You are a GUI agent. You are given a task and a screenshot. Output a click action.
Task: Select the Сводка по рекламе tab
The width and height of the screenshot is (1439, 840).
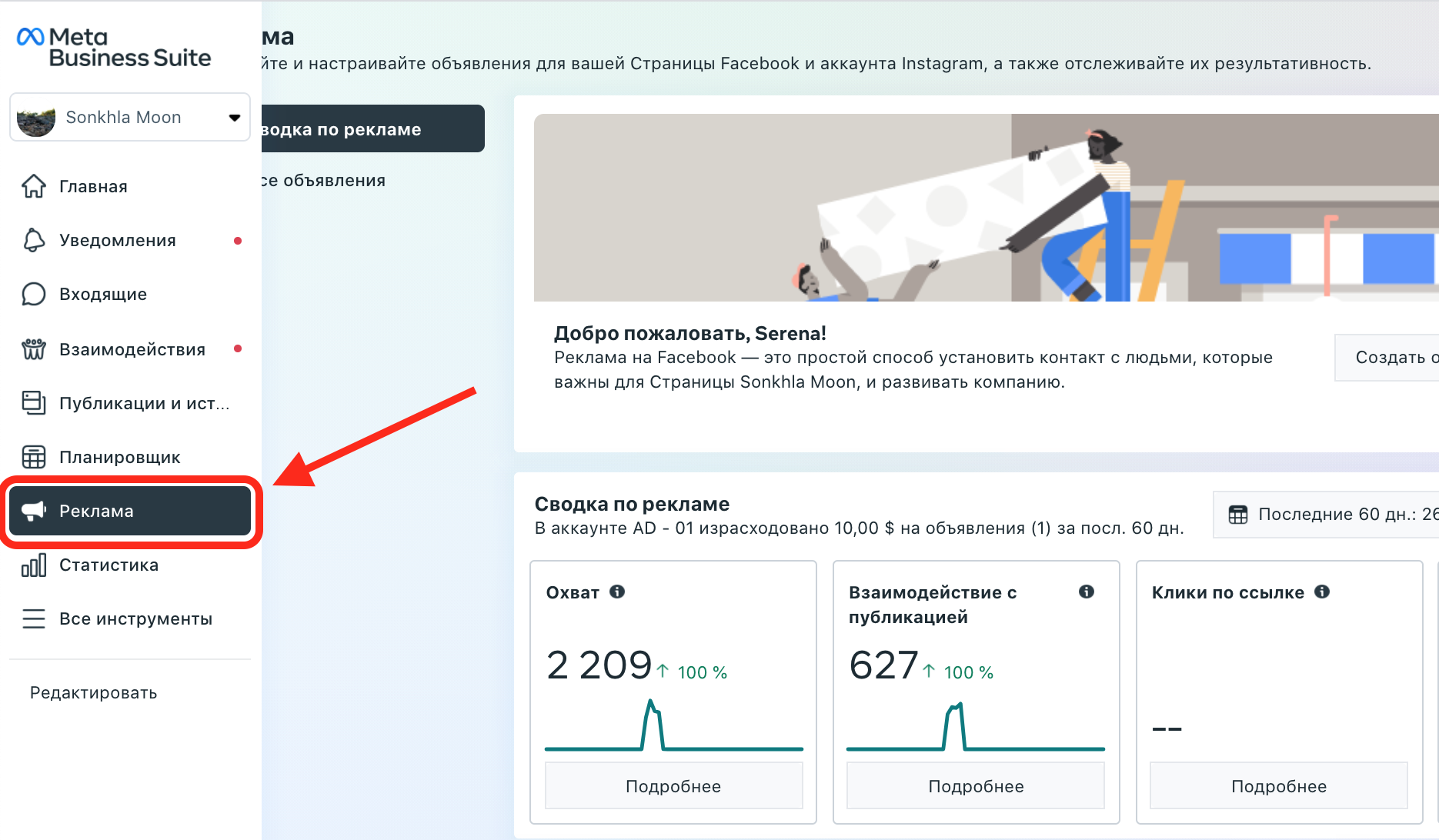click(373, 128)
